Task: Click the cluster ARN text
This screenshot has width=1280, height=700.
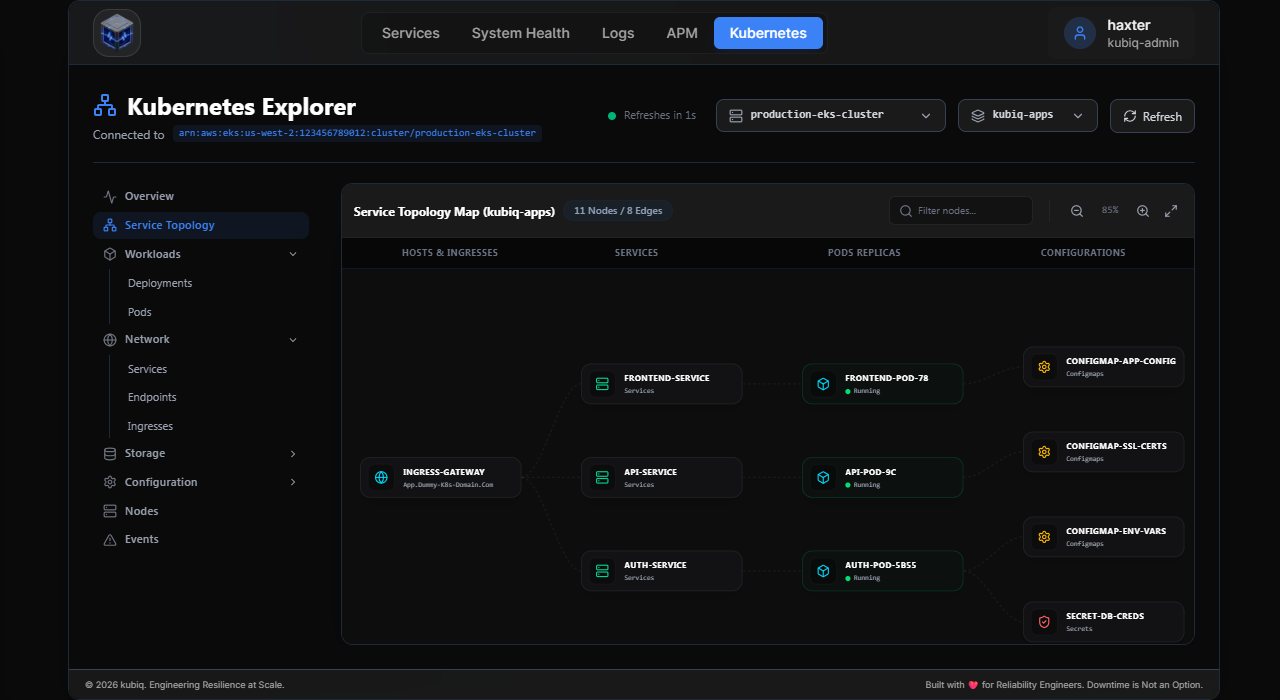Action: [358, 133]
